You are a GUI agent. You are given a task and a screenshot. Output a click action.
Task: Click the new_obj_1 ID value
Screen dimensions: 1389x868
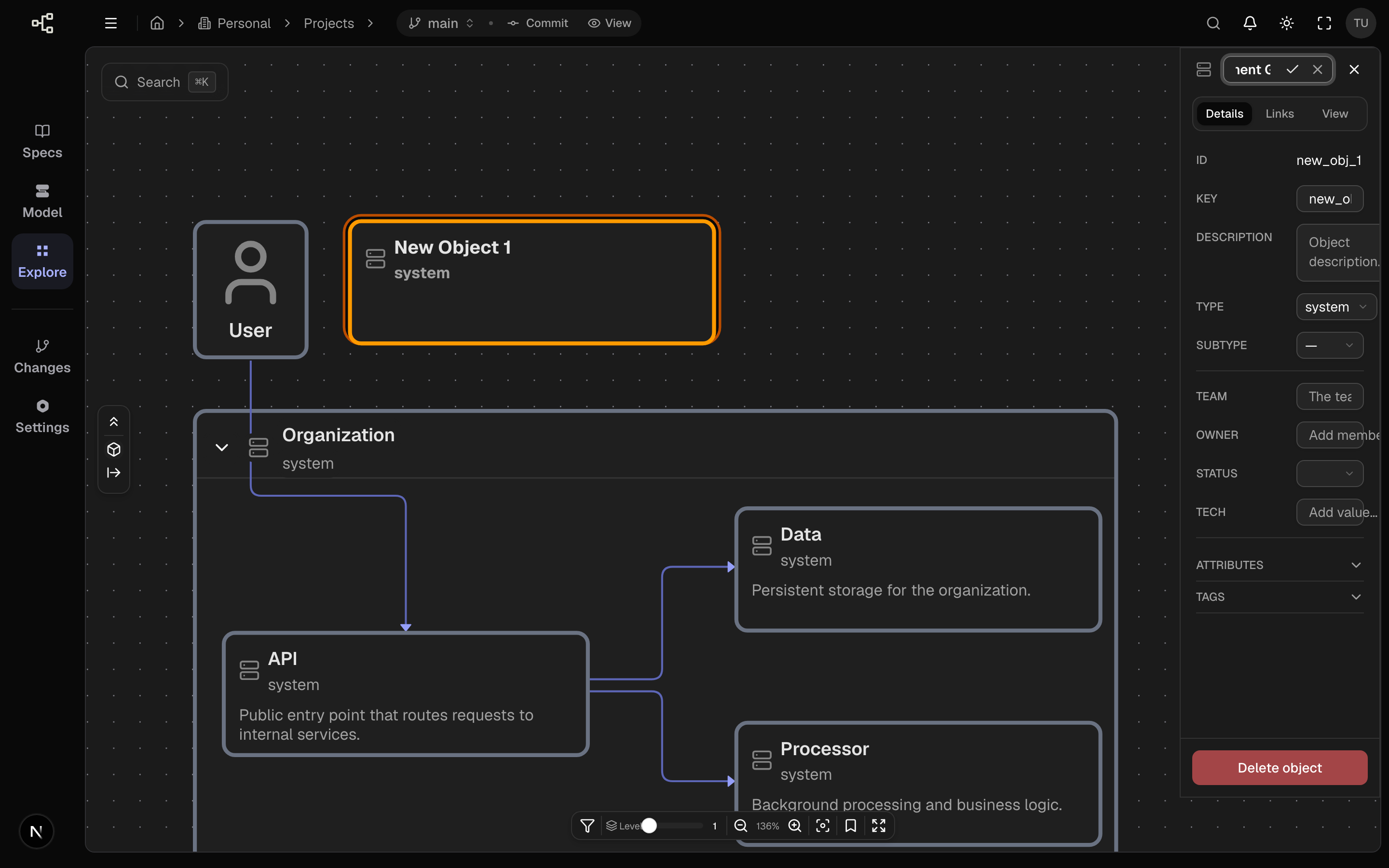(x=1328, y=160)
